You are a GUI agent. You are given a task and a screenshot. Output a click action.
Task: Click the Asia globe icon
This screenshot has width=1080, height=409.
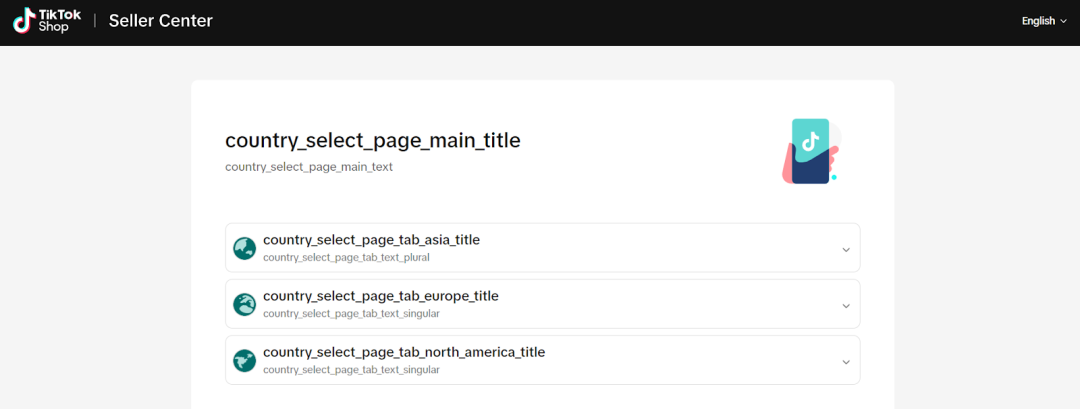[x=245, y=248]
